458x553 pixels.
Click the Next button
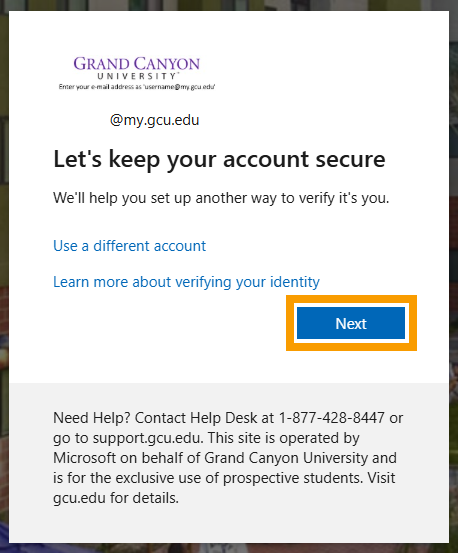point(351,323)
